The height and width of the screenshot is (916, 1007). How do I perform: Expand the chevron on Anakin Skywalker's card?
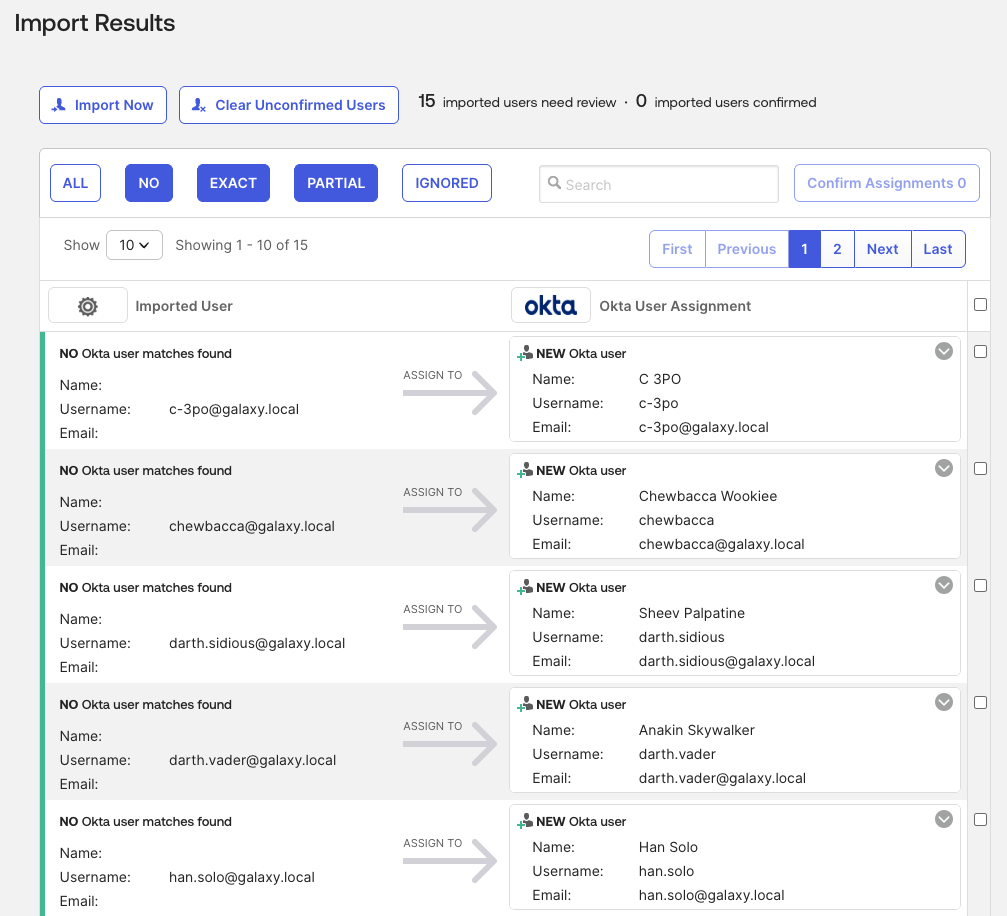(x=943, y=701)
